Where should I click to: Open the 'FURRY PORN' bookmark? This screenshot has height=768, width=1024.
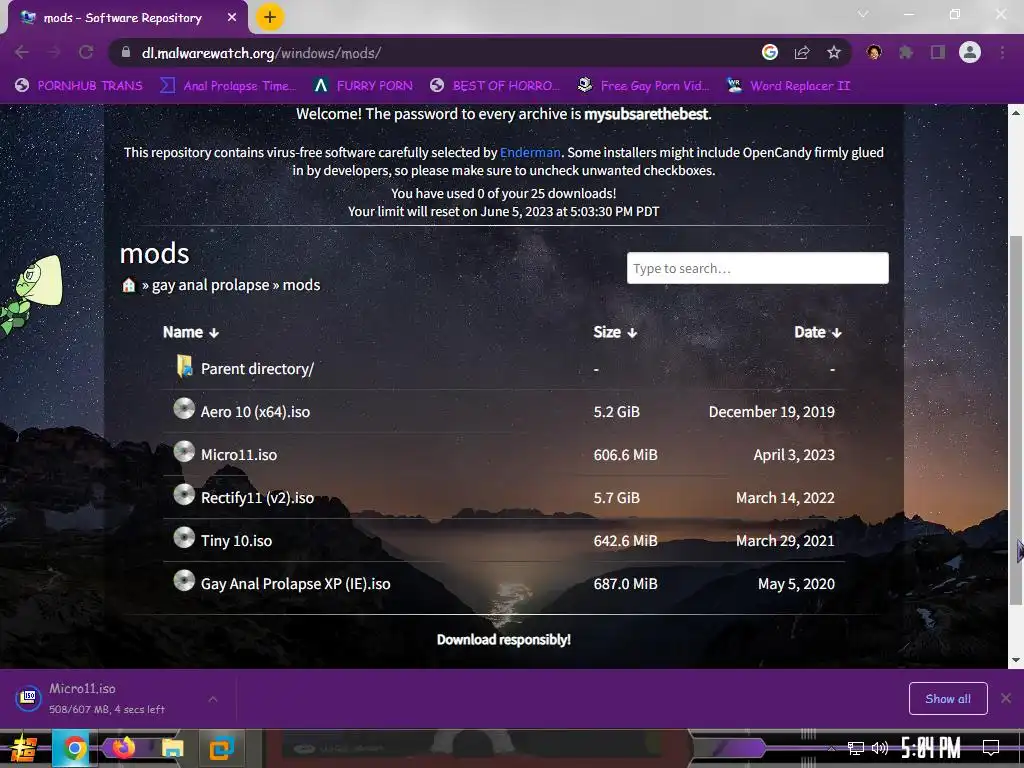363,86
